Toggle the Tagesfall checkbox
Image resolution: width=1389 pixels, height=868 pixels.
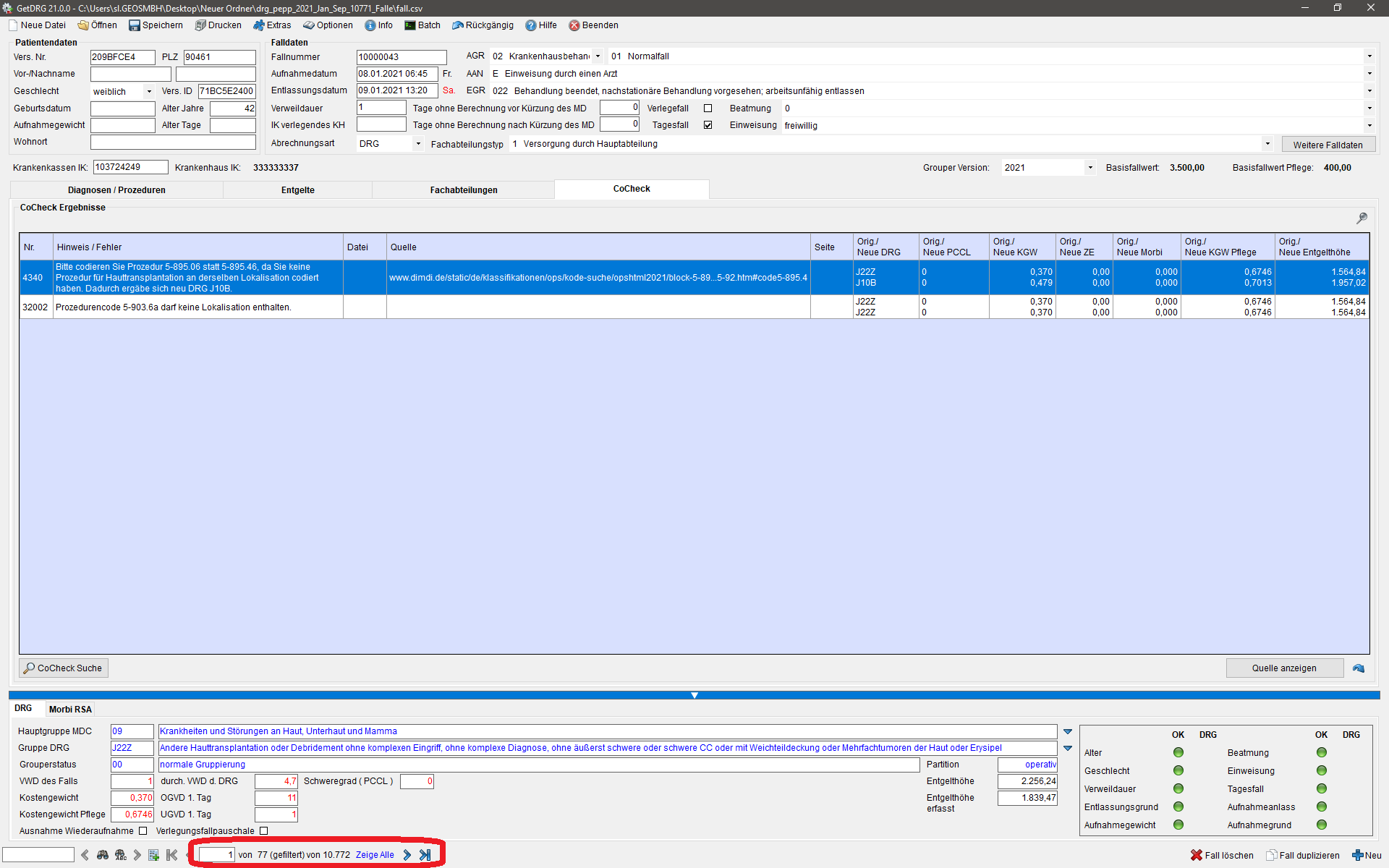pos(708,125)
